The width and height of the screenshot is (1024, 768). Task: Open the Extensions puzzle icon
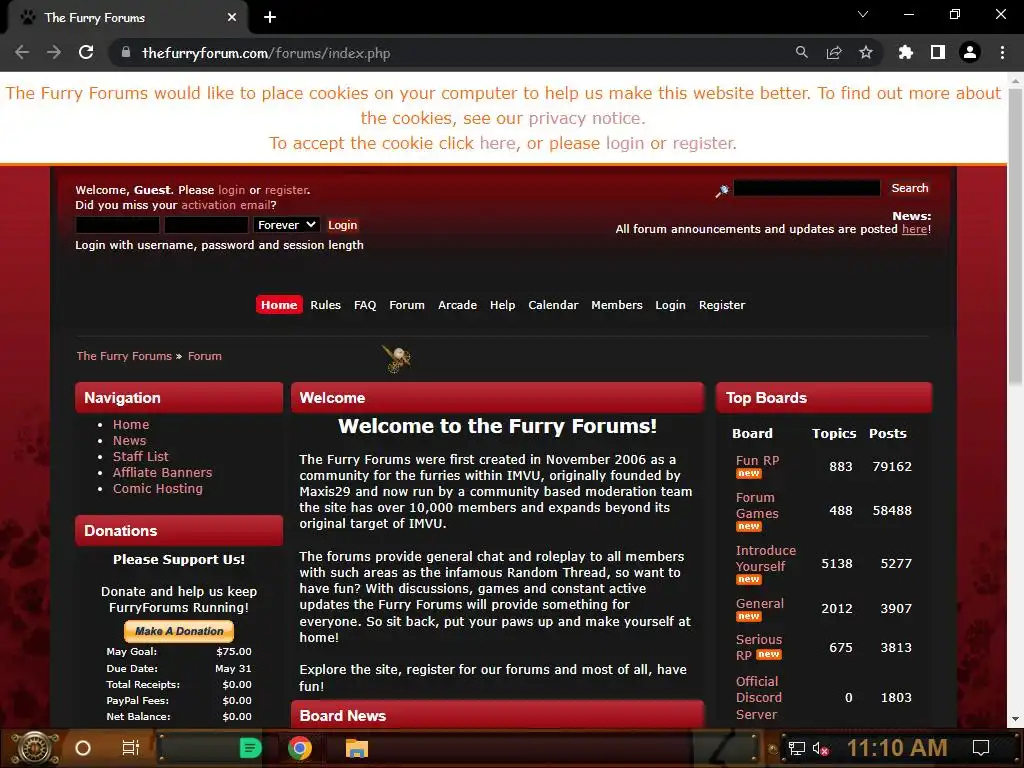pos(905,52)
